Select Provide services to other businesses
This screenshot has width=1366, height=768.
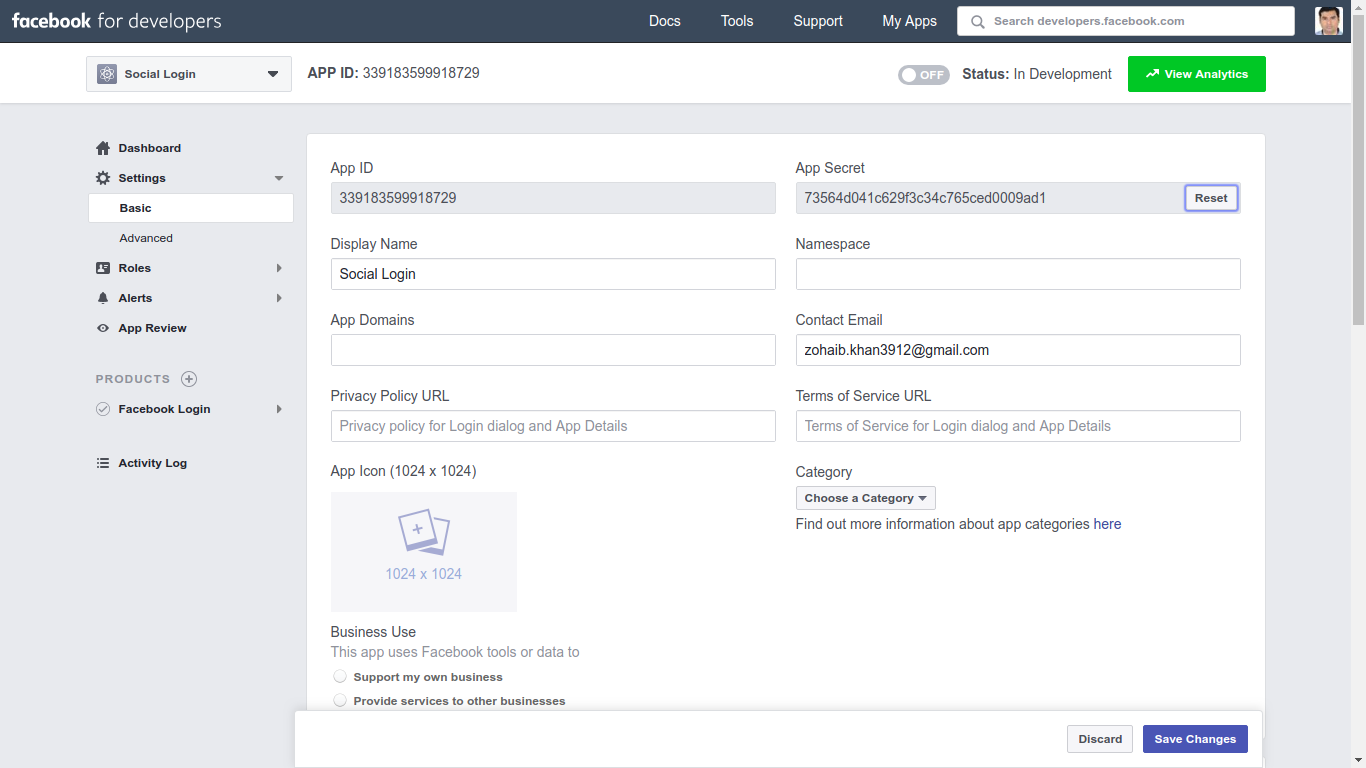(x=340, y=701)
